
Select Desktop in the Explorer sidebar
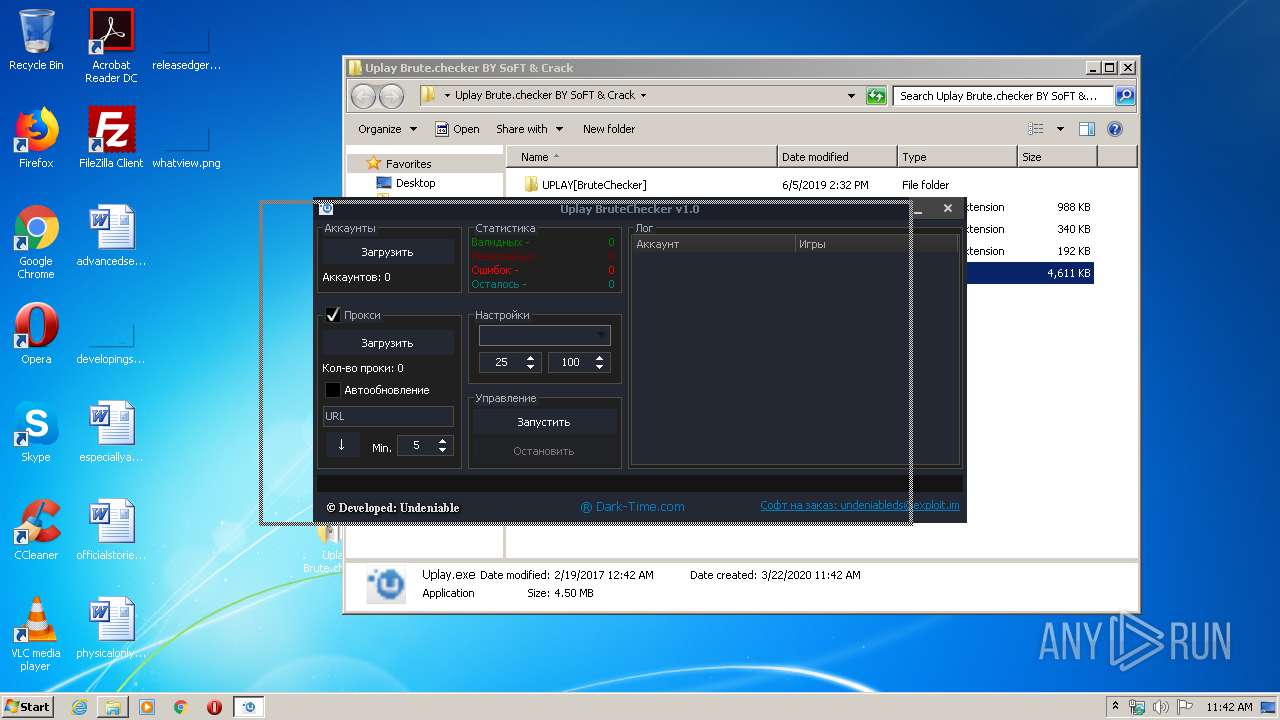click(x=406, y=183)
